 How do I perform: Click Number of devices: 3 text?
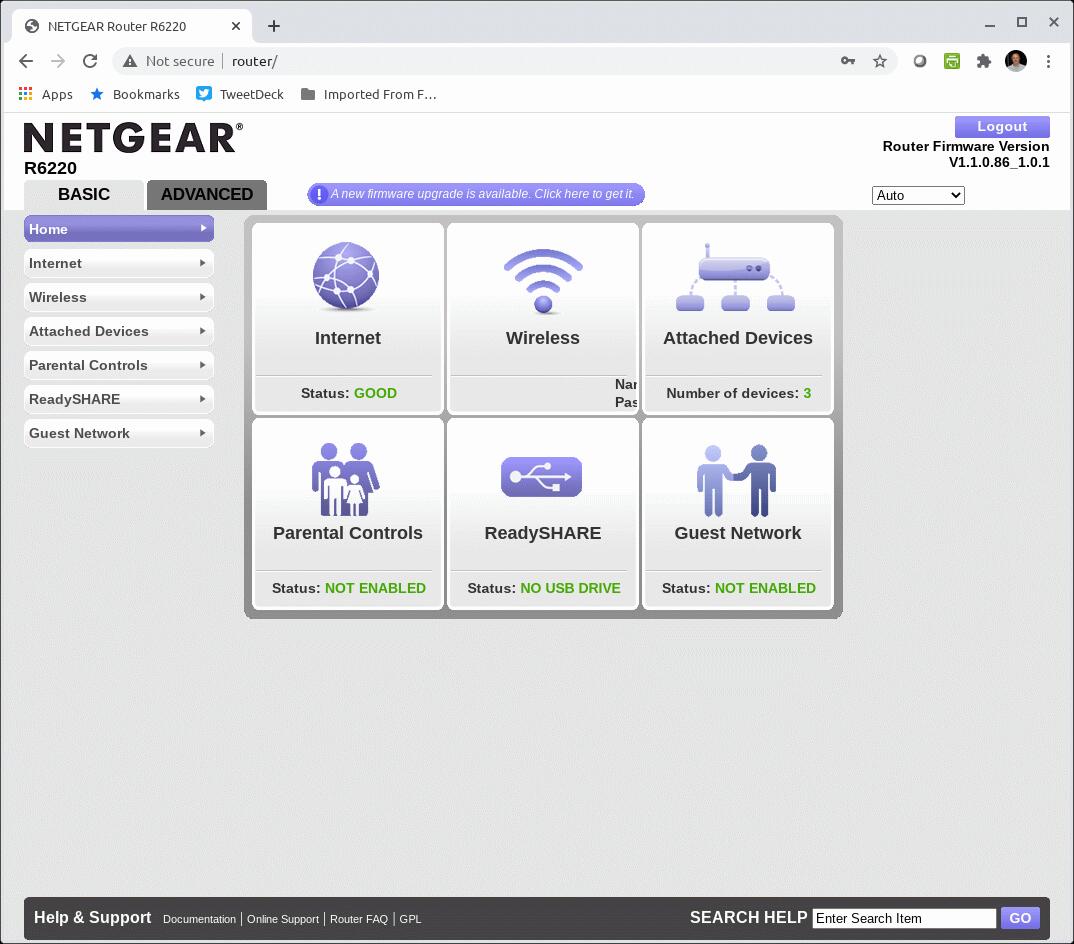(x=738, y=393)
